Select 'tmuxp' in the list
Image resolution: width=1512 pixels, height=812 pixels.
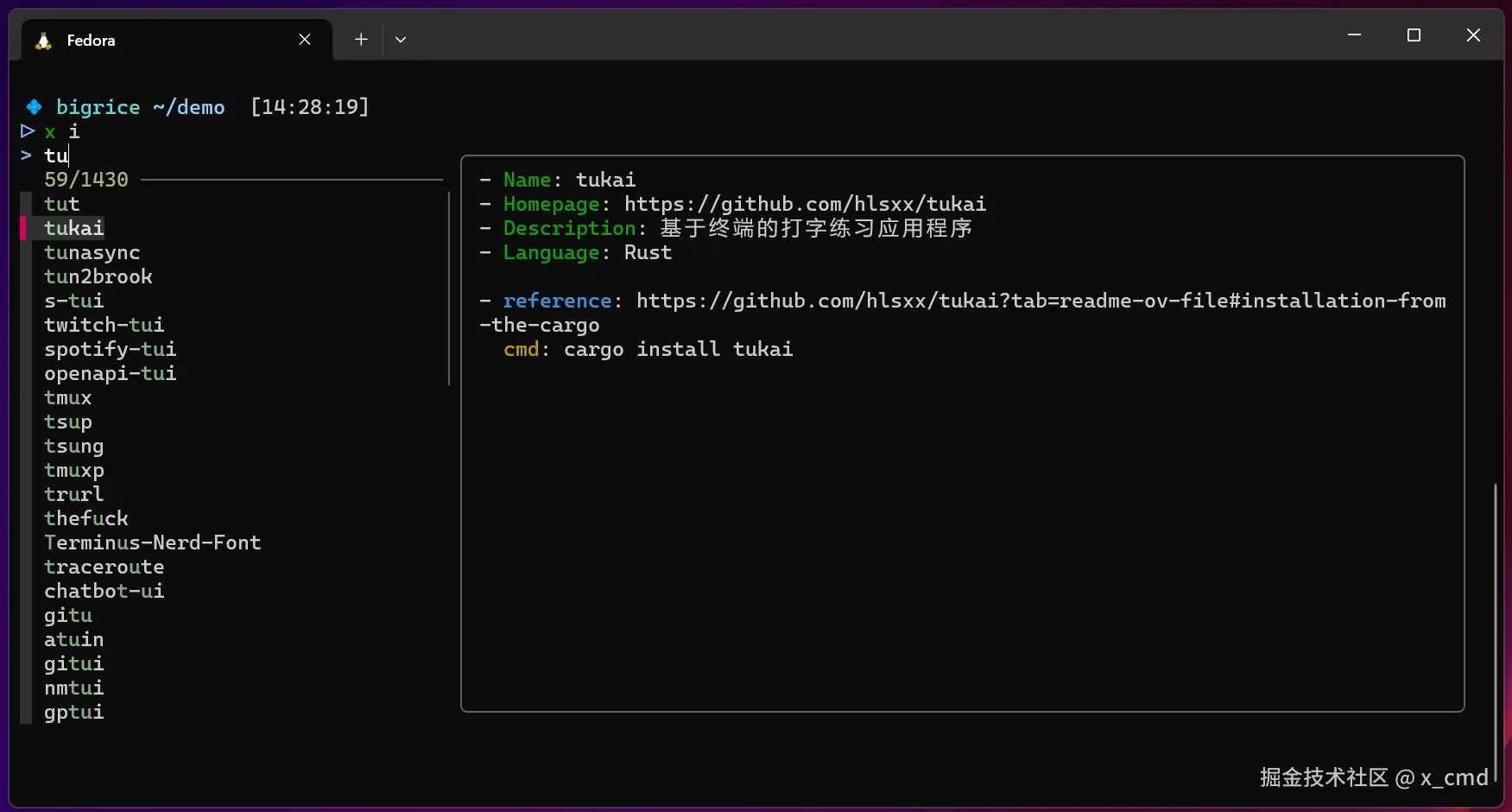tap(74, 470)
